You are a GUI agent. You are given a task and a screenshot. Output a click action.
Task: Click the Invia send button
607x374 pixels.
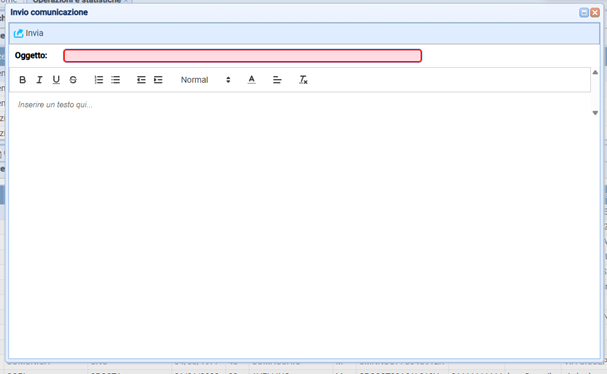tap(28, 33)
